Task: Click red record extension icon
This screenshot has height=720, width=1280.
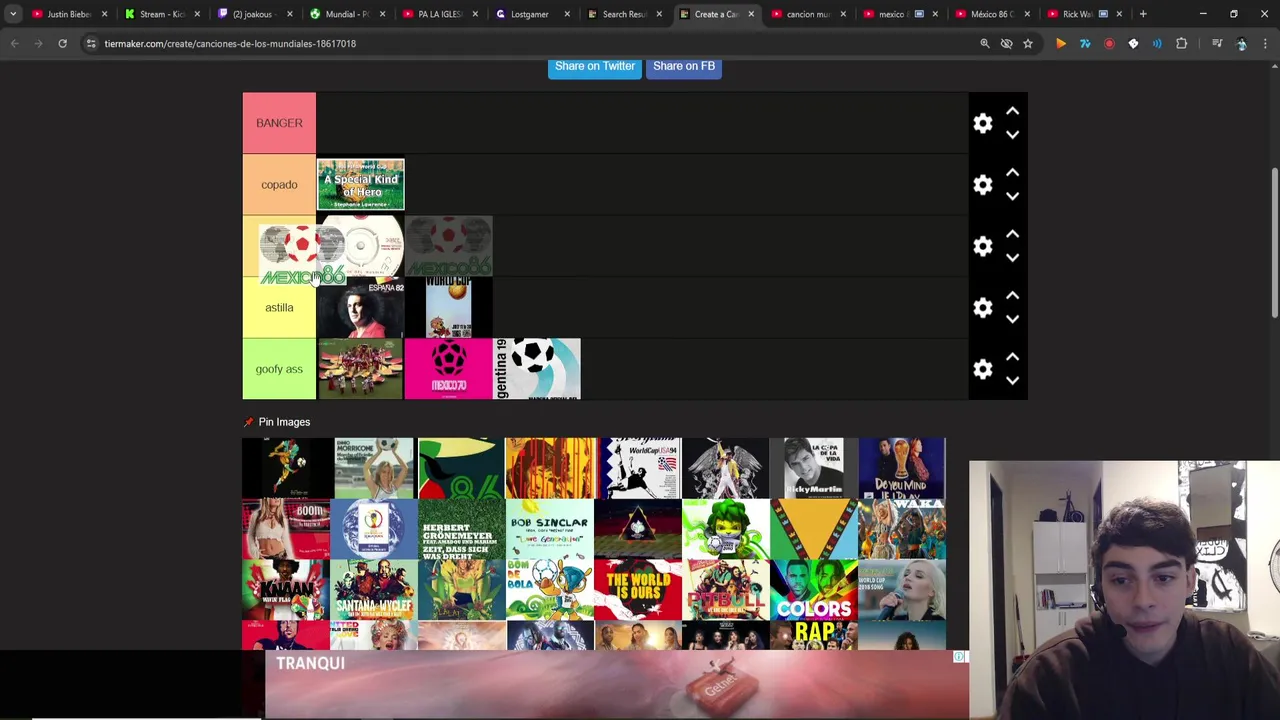Action: pos(1109,44)
